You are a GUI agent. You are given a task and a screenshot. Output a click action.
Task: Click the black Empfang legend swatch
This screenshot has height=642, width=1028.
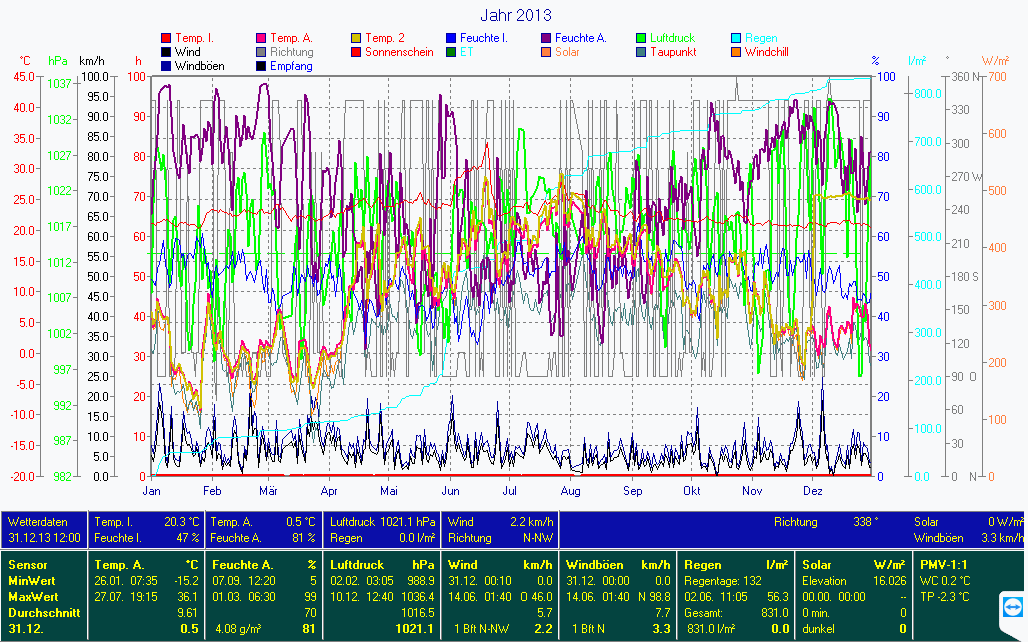coord(261,66)
